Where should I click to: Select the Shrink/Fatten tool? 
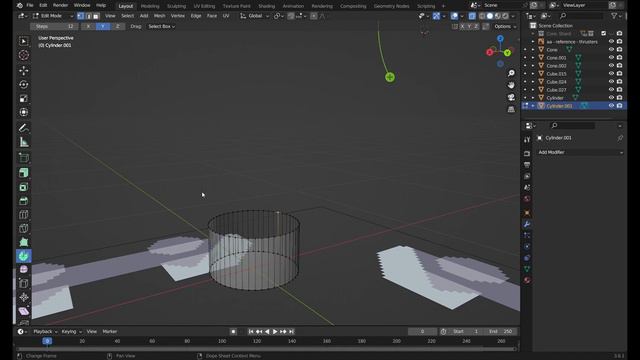24,298
